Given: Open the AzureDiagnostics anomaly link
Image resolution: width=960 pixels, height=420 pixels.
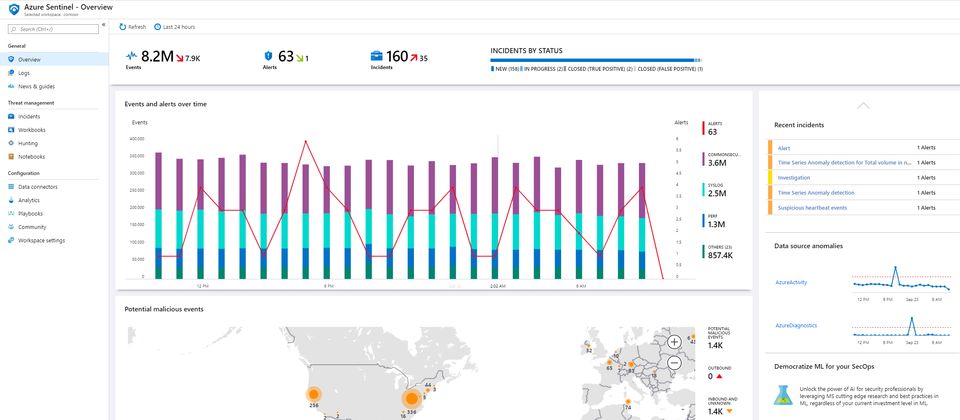Looking at the screenshot, I should pos(796,326).
